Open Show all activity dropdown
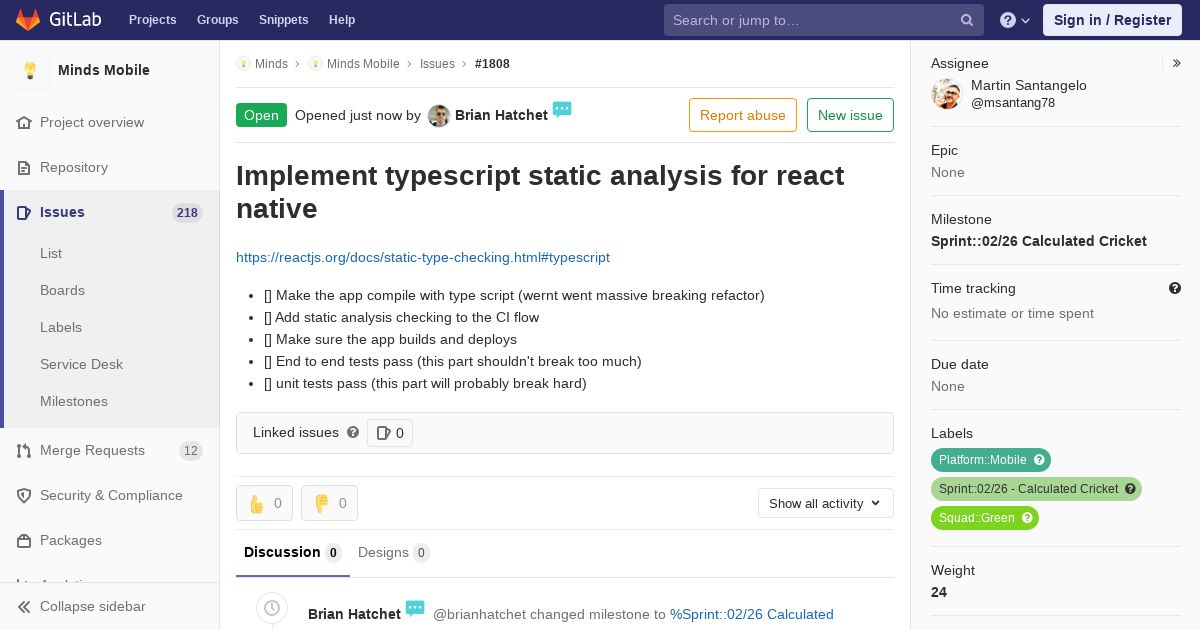Viewport: 1200px width, 630px height. click(826, 503)
